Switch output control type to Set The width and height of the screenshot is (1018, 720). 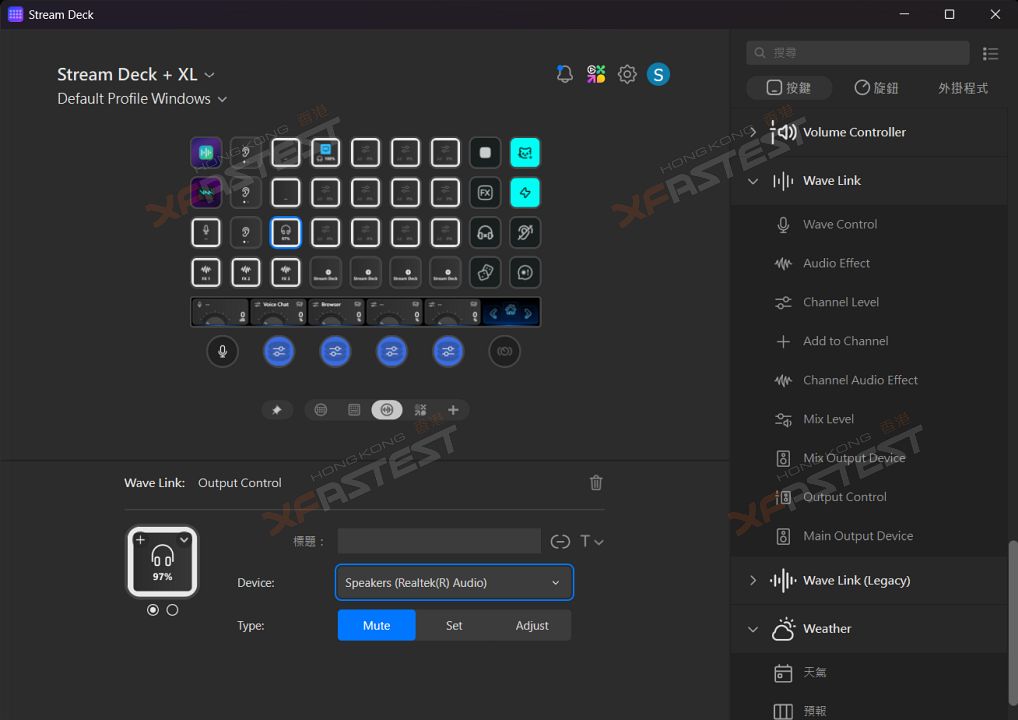[x=454, y=626]
